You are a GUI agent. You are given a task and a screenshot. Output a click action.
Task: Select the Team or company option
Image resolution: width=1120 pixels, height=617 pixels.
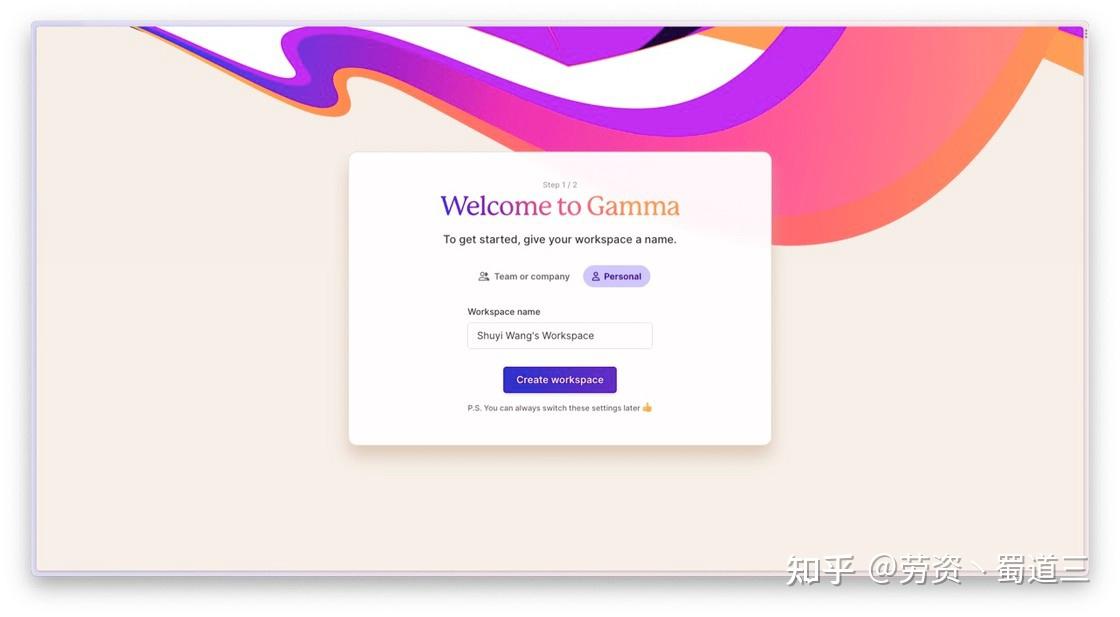tap(524, 276)
